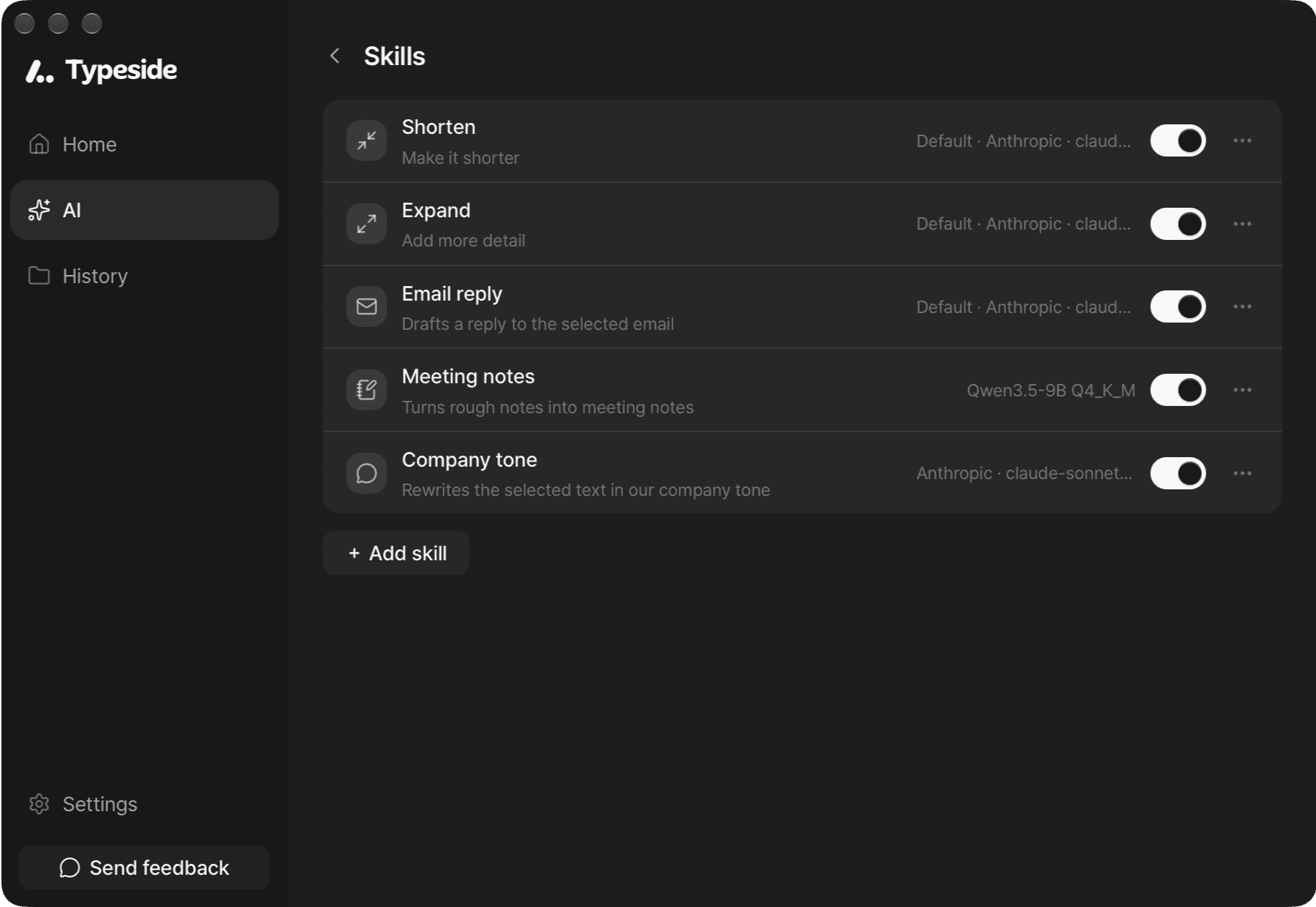Open more options for Expand skill
The width and height of the screenshot is (1316, 907).
(x=1242, y=224)
